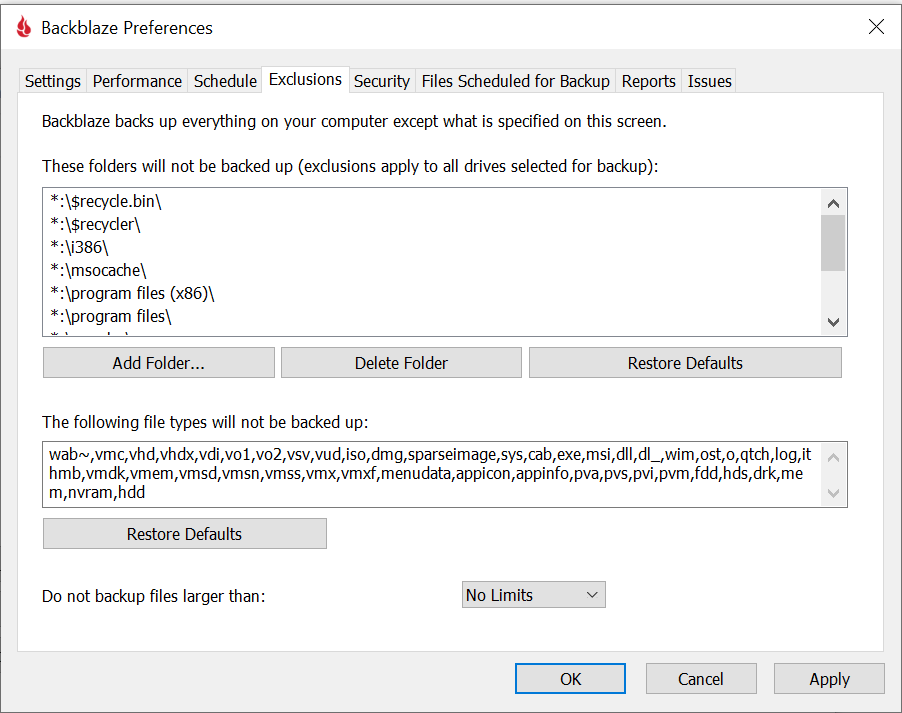This screenshot has height=713, width=902.
Task: Restore default excluded folders
Action: 685,363
